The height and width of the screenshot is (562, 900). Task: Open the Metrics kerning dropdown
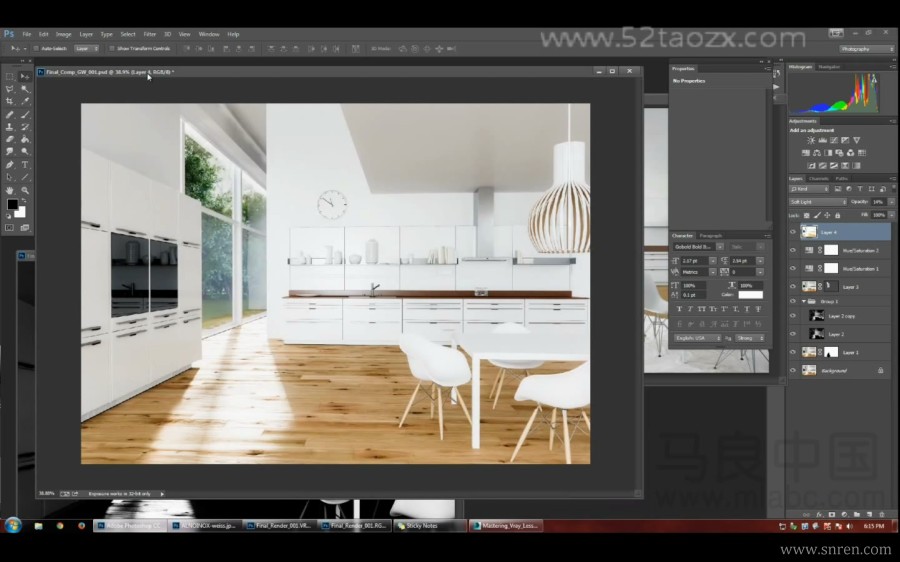tap(712, 272)
